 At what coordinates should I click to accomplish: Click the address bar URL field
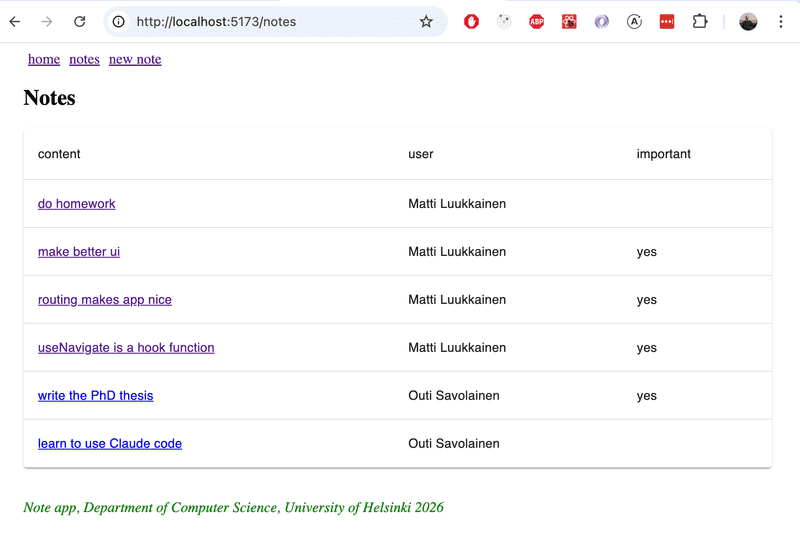tap(270, 21)
